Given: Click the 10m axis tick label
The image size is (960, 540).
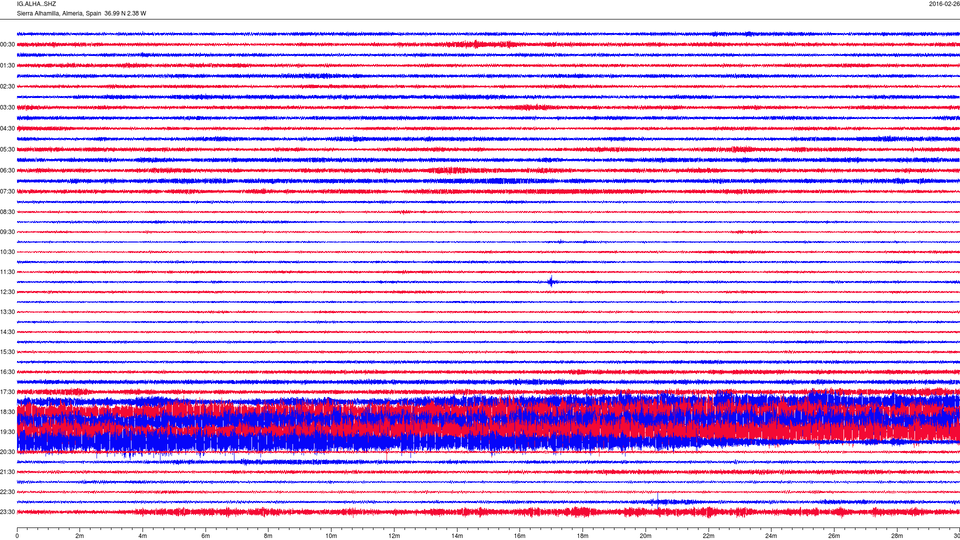Looking at the screenshot, I should pyautogui.click(x=331, y=536).
